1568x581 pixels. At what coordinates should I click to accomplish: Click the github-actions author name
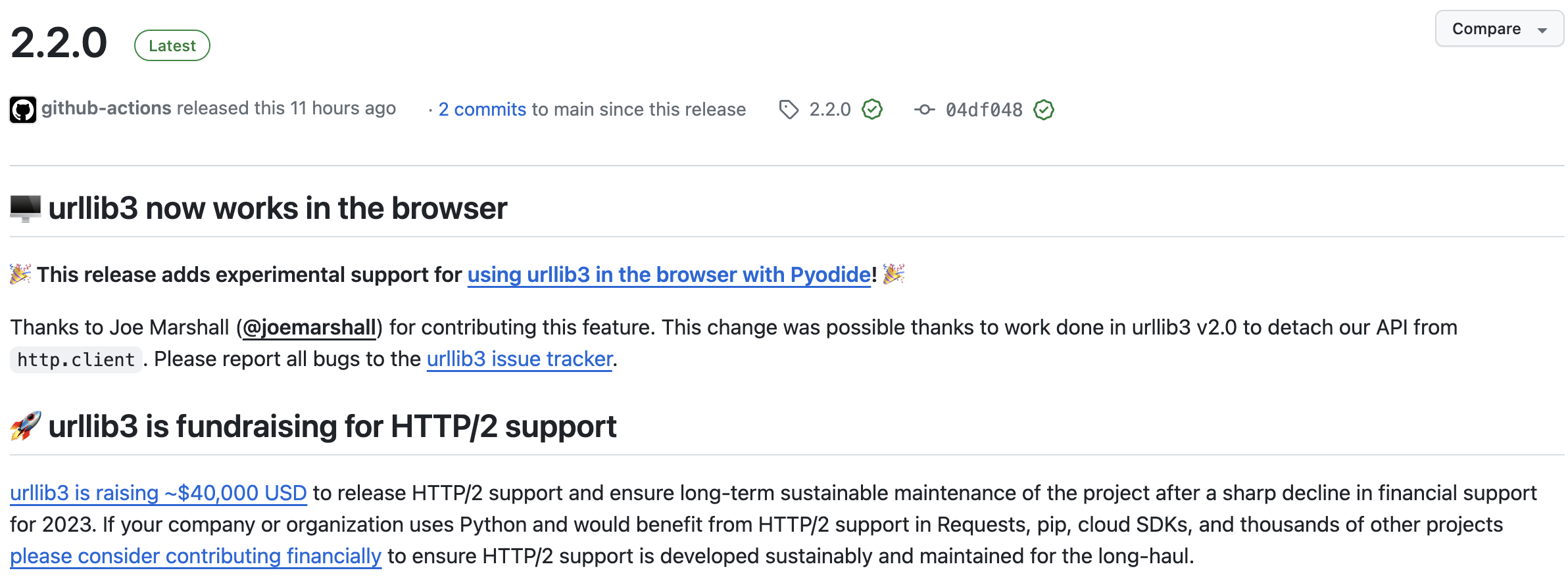coord(107,108)
